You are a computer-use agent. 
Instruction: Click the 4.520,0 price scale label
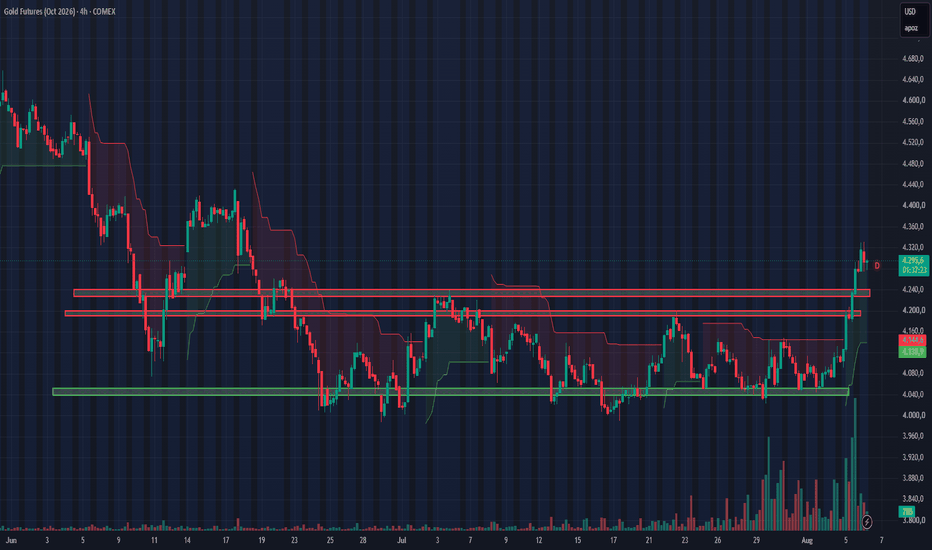pos(913,142)
